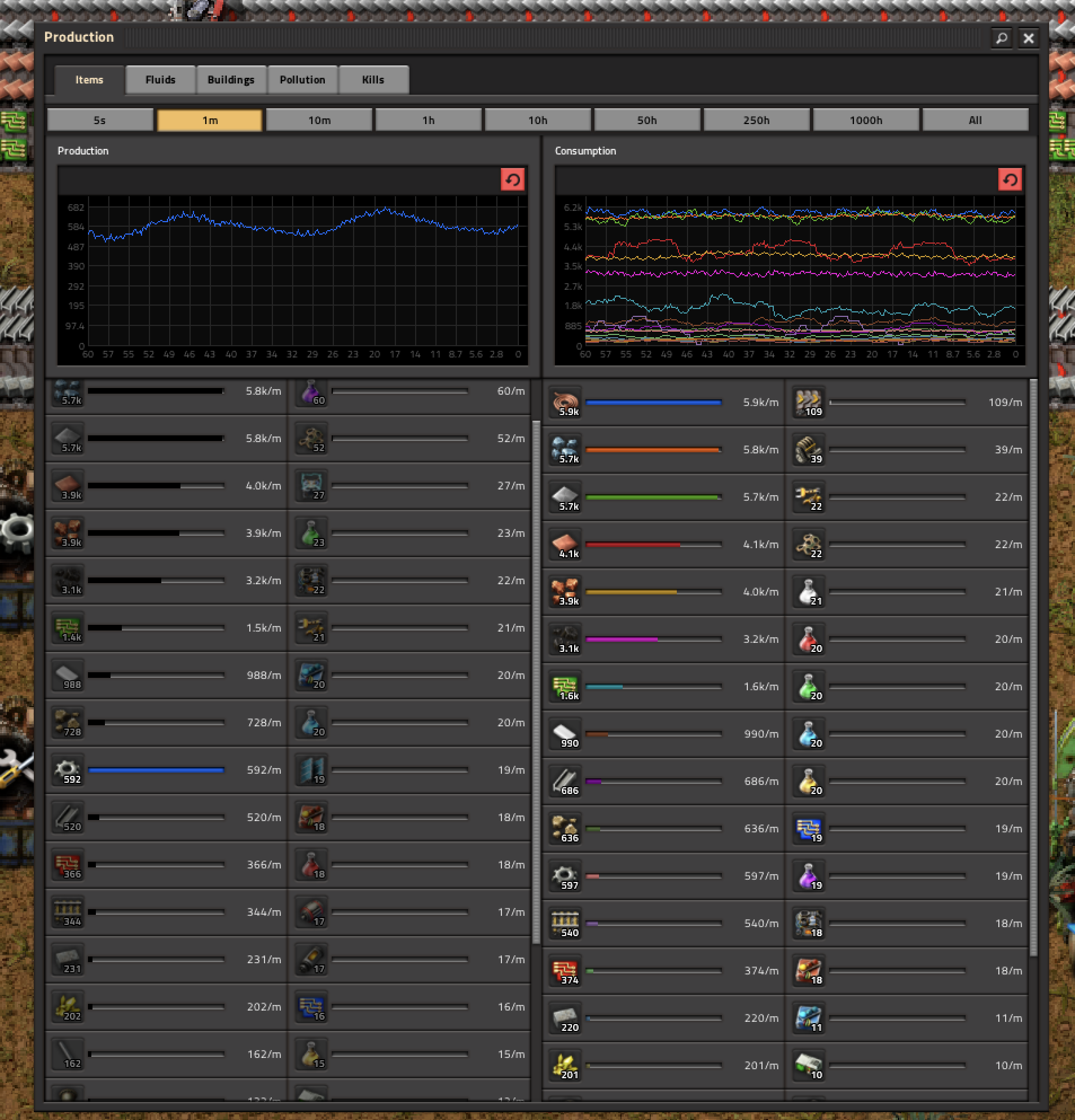The image size is (1075, 1120).
Task: Select the advanced circuit icon at 366/m in production
Action: 68,865
